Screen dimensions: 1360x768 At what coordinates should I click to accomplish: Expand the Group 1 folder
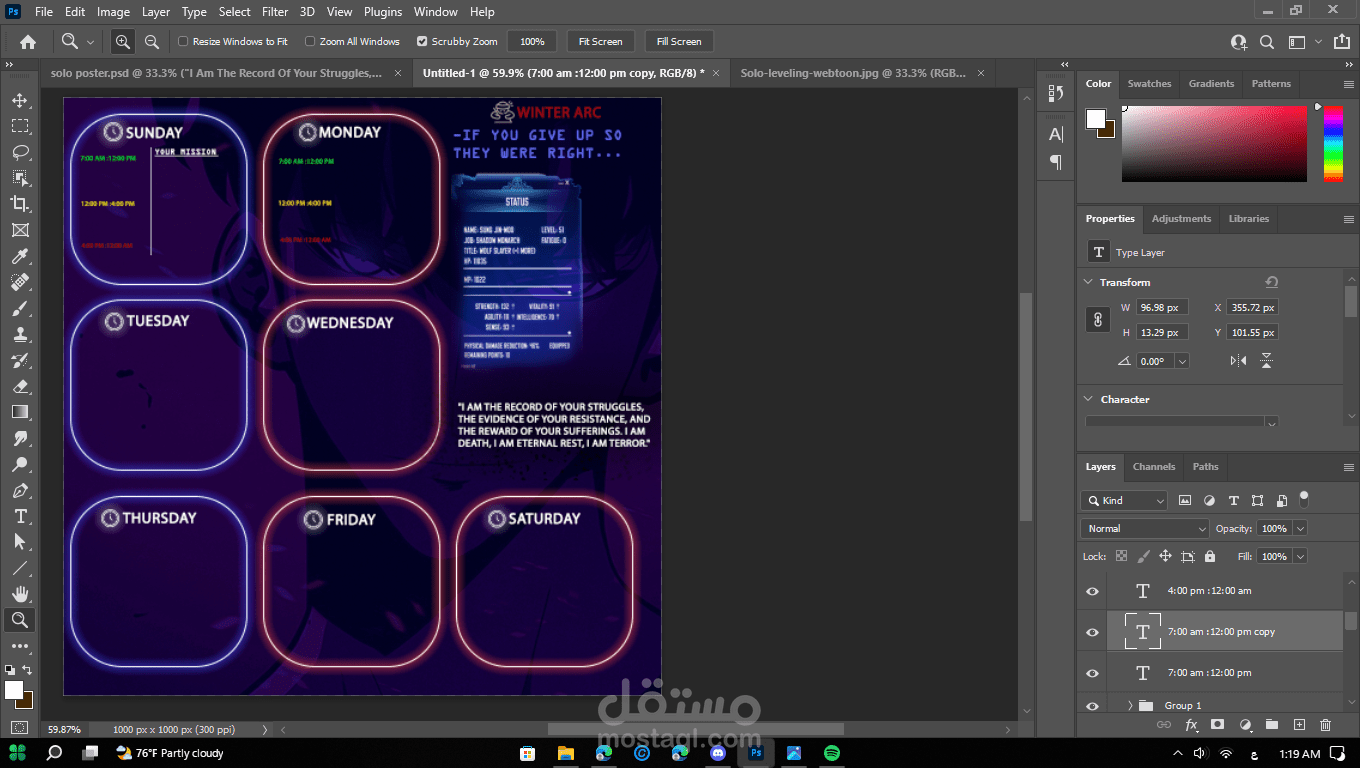pos(1130,706)
